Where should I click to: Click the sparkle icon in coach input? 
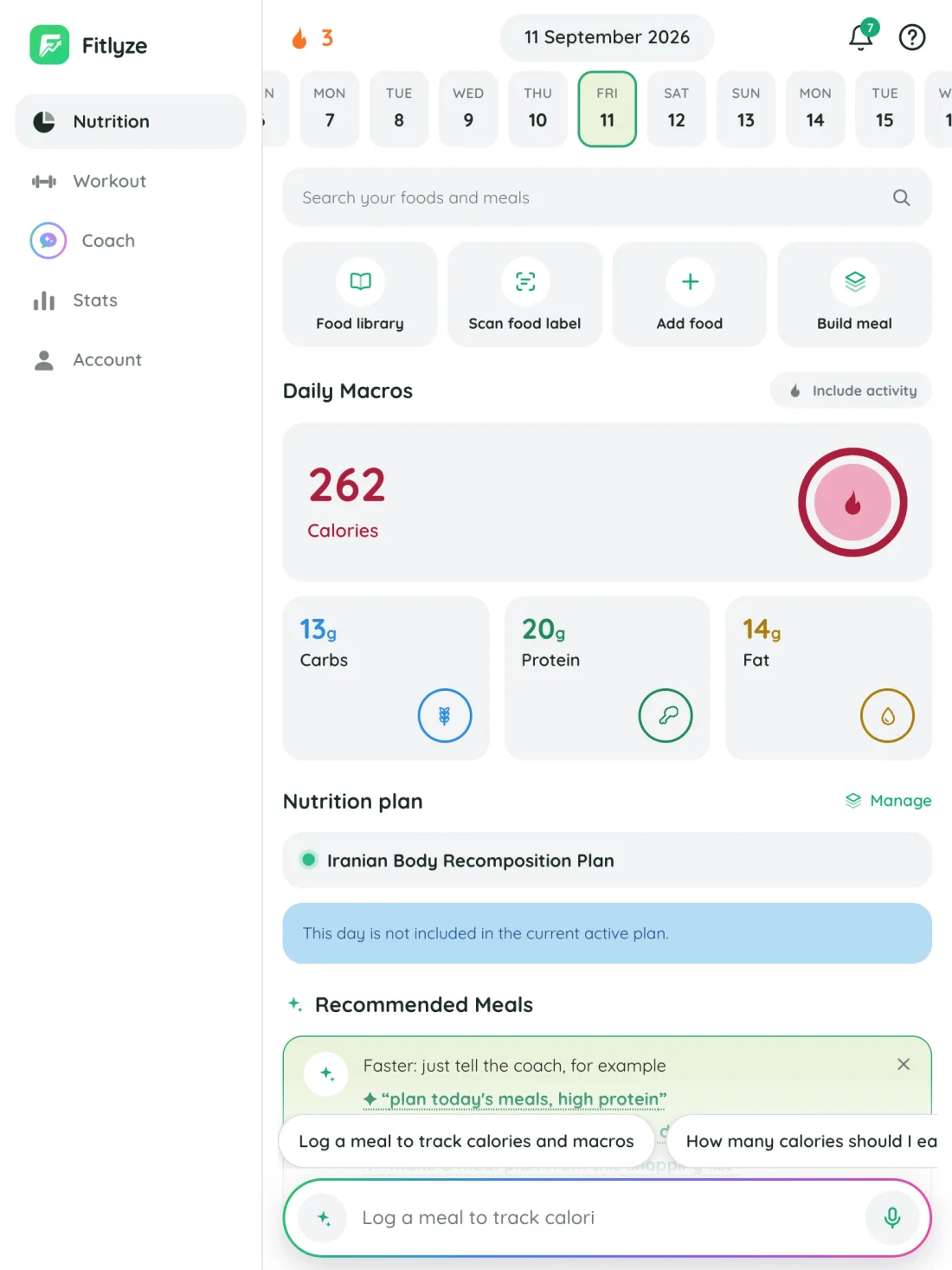pyautogui.click(x=324, y=1217)
